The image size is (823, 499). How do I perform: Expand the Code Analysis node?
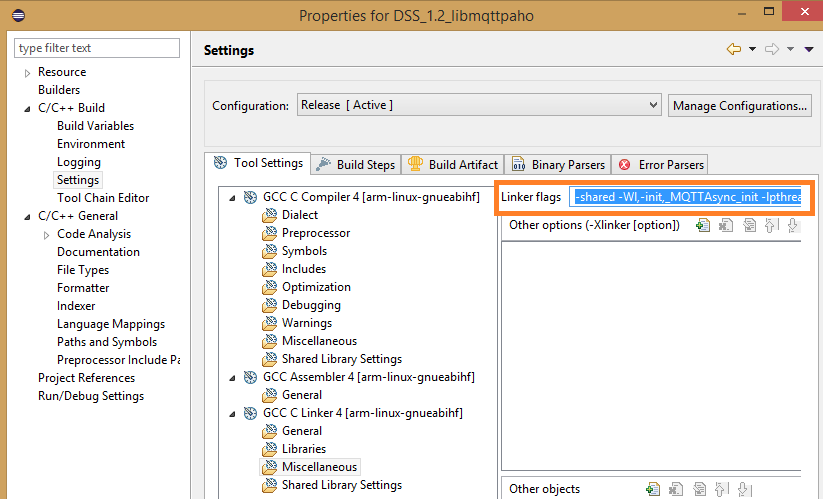click(46, 234)
